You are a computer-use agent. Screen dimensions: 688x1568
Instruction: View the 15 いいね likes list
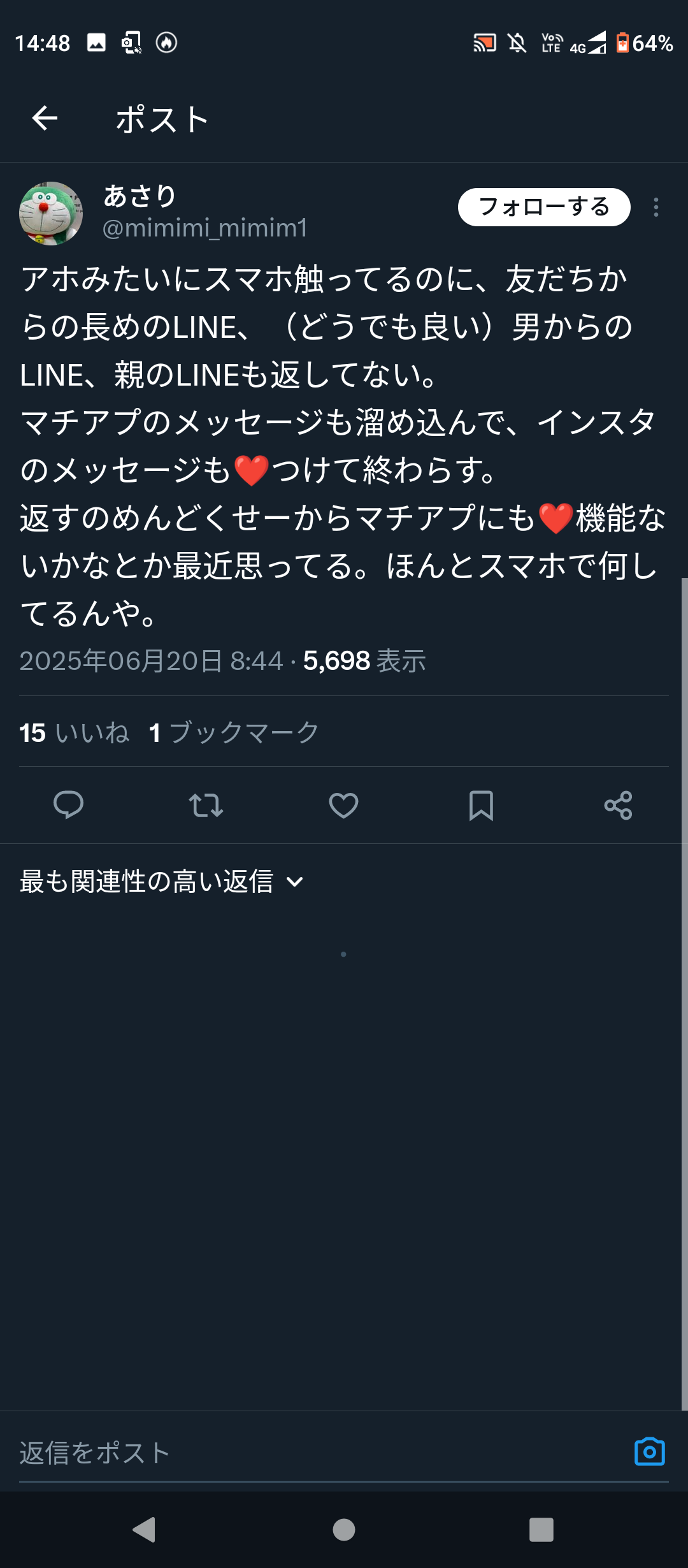coord(75,733)
